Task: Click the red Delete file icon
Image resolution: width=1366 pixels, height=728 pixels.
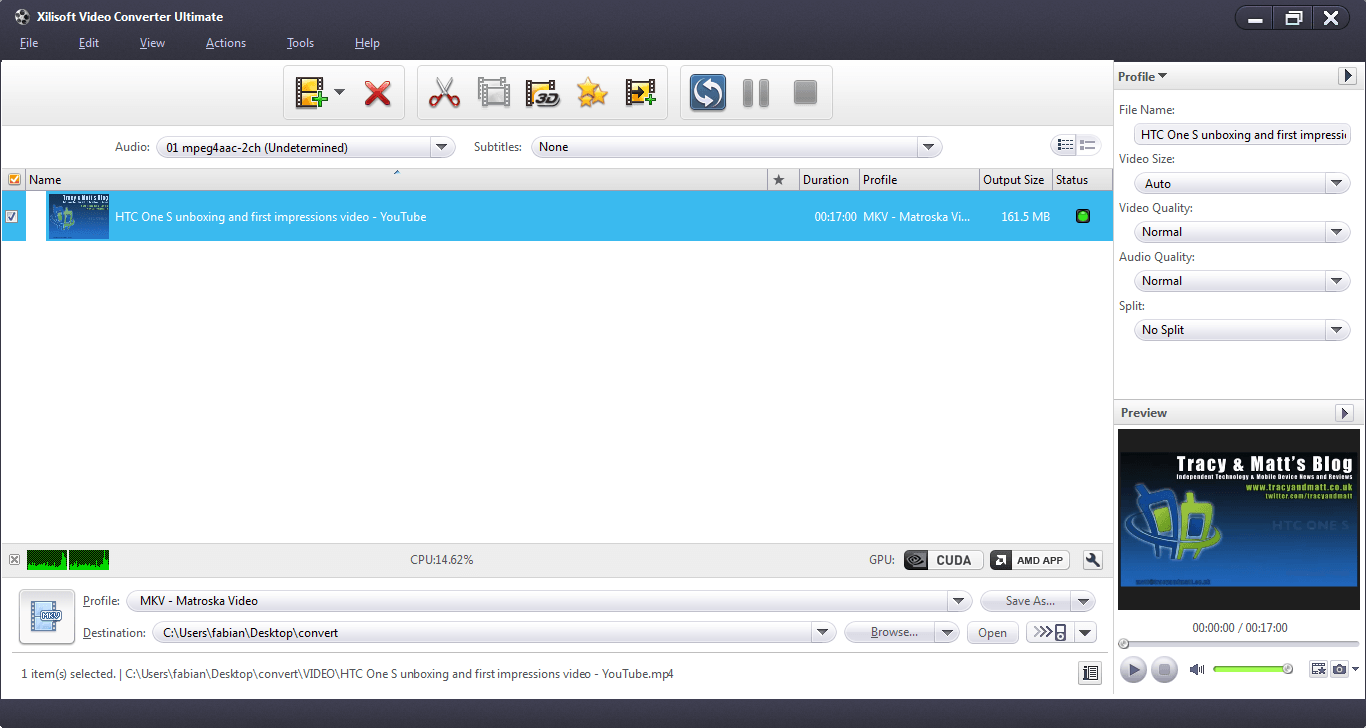Action: click(378, 92)
